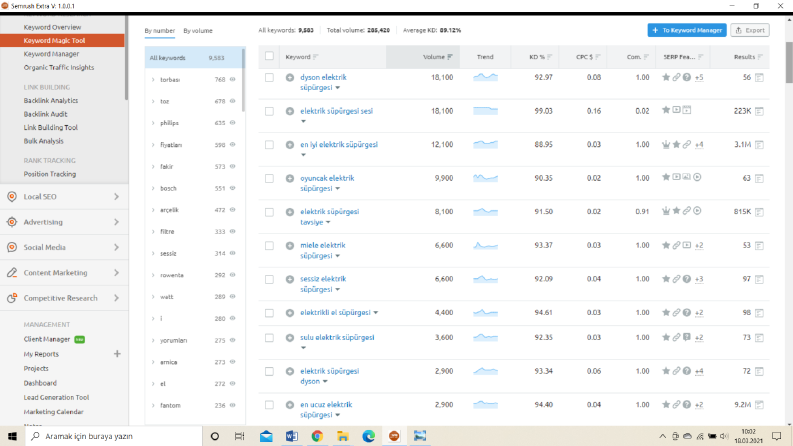The width and height of the screenshot is (793, 446).
Task: Click the Keyword column sort icon
Action: point(316,57)
